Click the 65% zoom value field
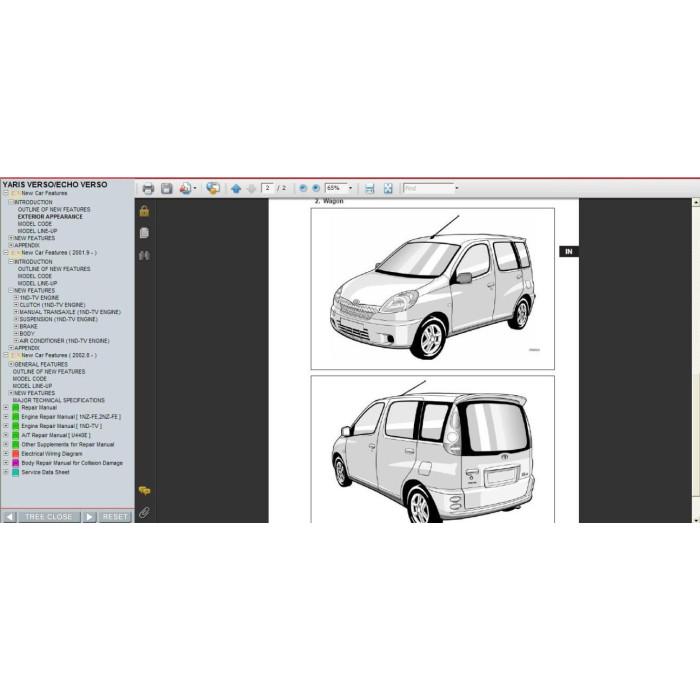Screen dimensions: 700x700 336,188
